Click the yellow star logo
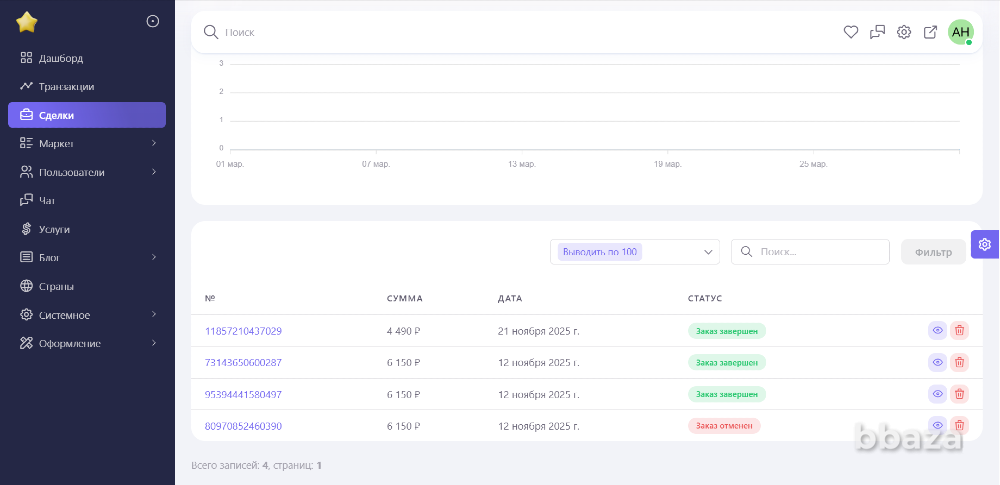The width and height of the screenshot is (1000, 485). pyautogui.click(x=27, y=22)
